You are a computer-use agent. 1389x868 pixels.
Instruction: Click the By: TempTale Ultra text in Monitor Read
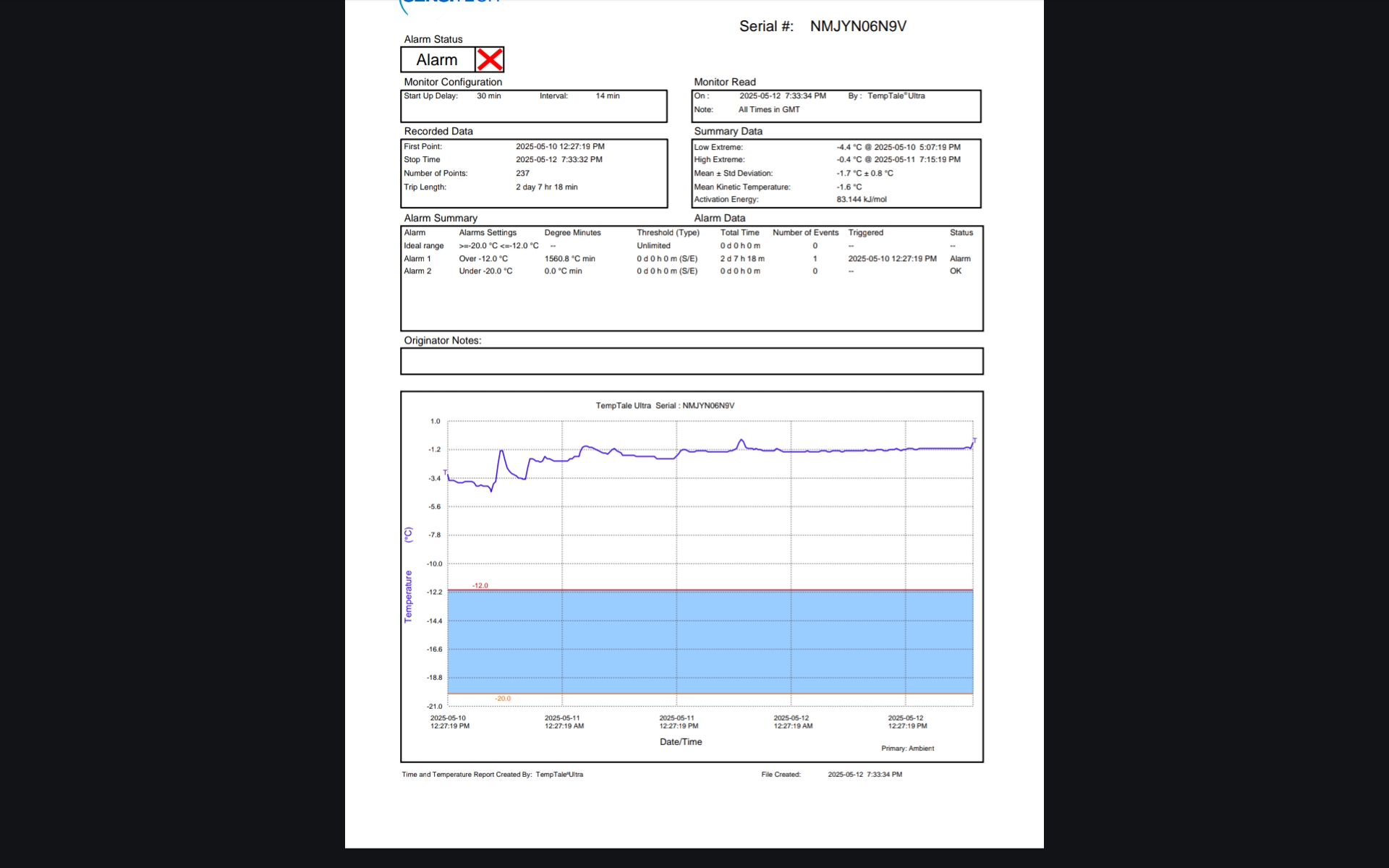click(x=886, y=95)
